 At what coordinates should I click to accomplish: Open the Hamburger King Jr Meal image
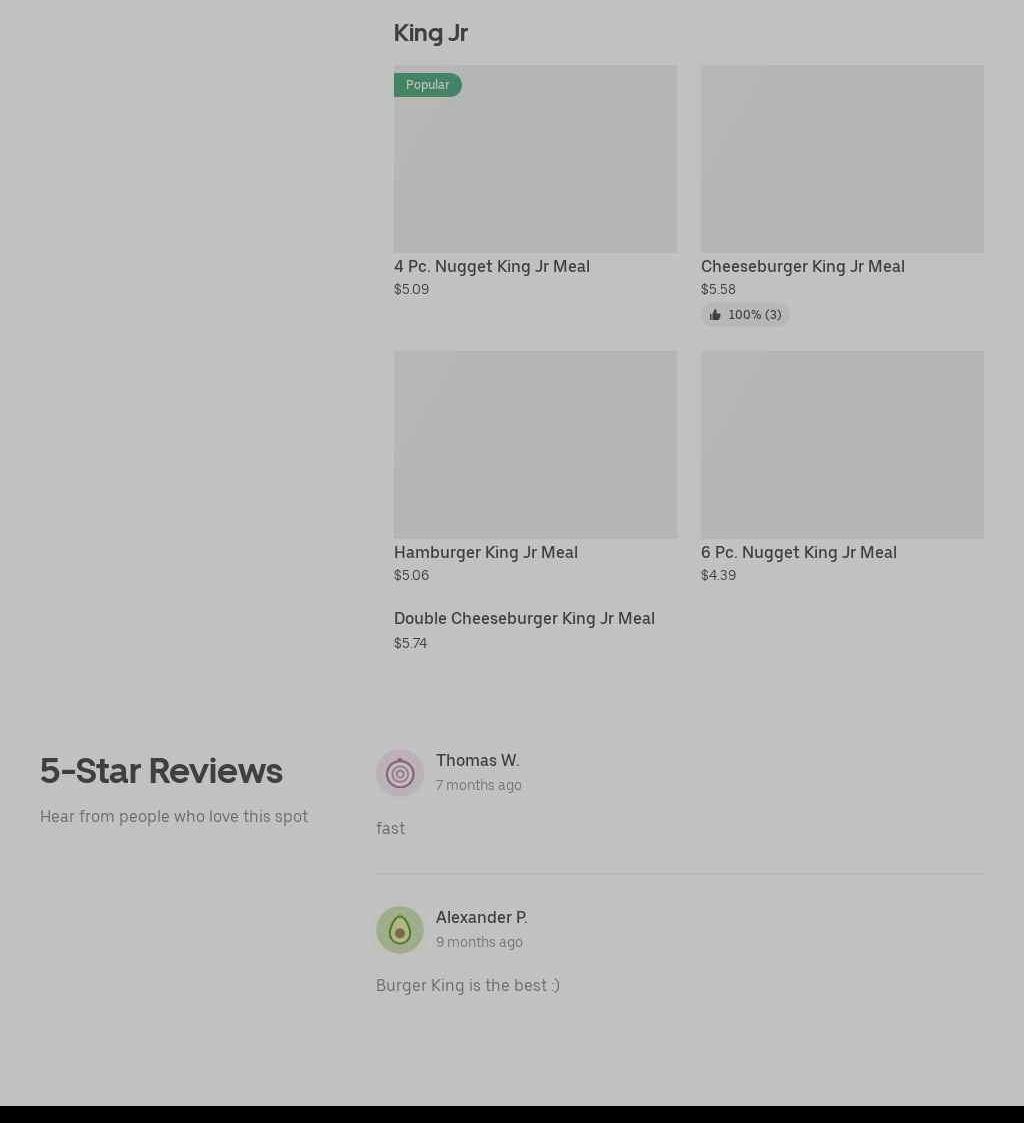coord(535,445)
